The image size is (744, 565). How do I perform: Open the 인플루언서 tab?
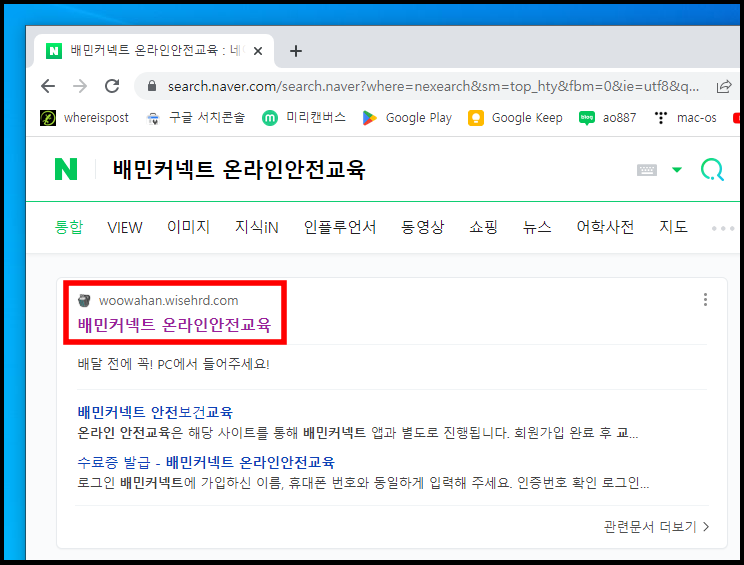tap(340, 227)
